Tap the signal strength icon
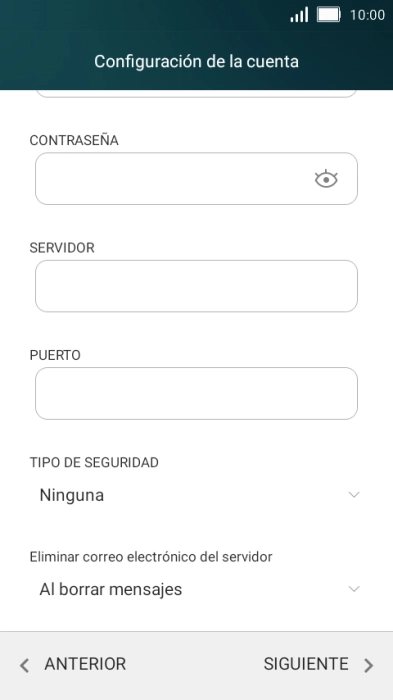393x700 pixels. click(299, 15)
